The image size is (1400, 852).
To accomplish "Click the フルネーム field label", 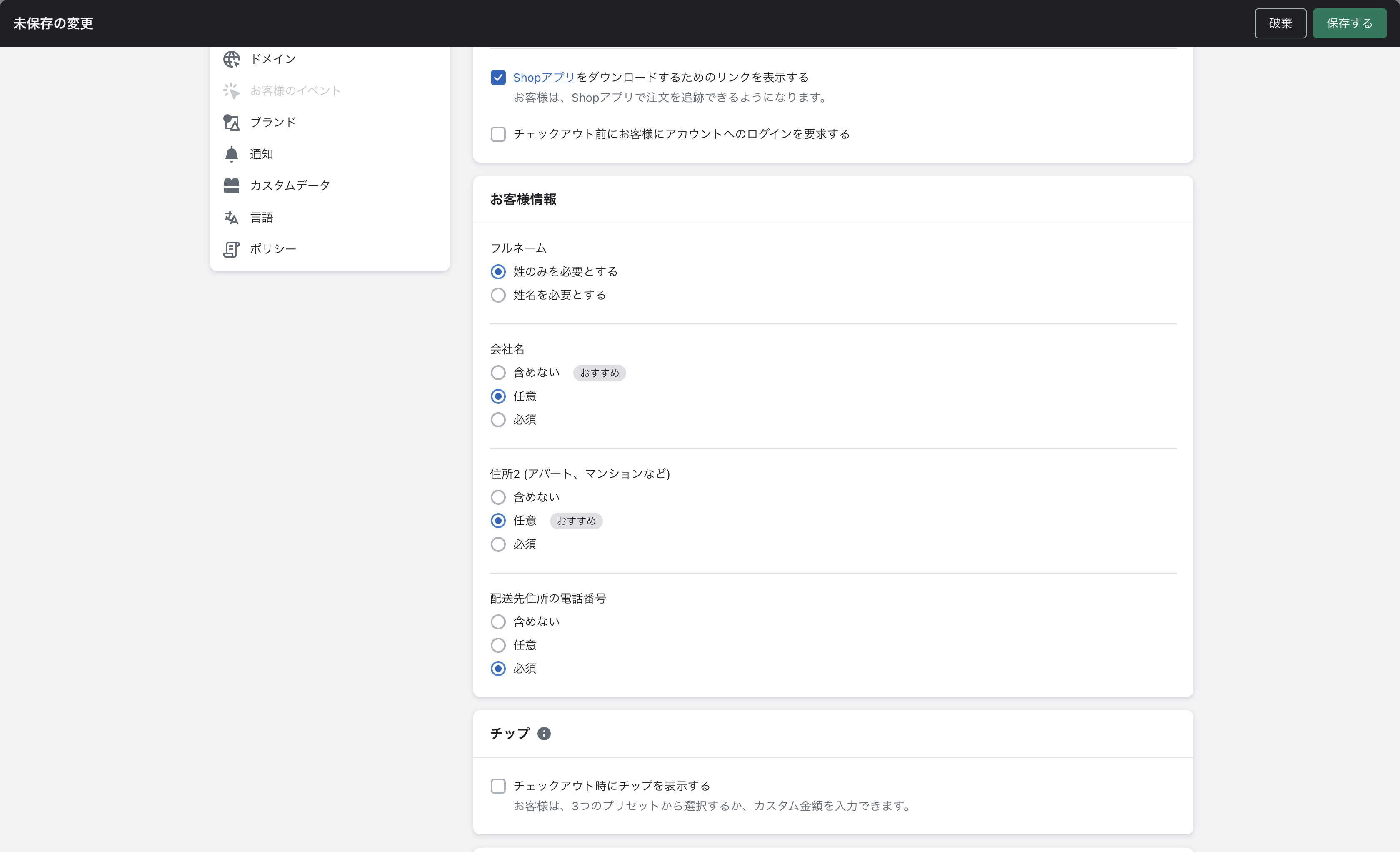I will [518, 248].
